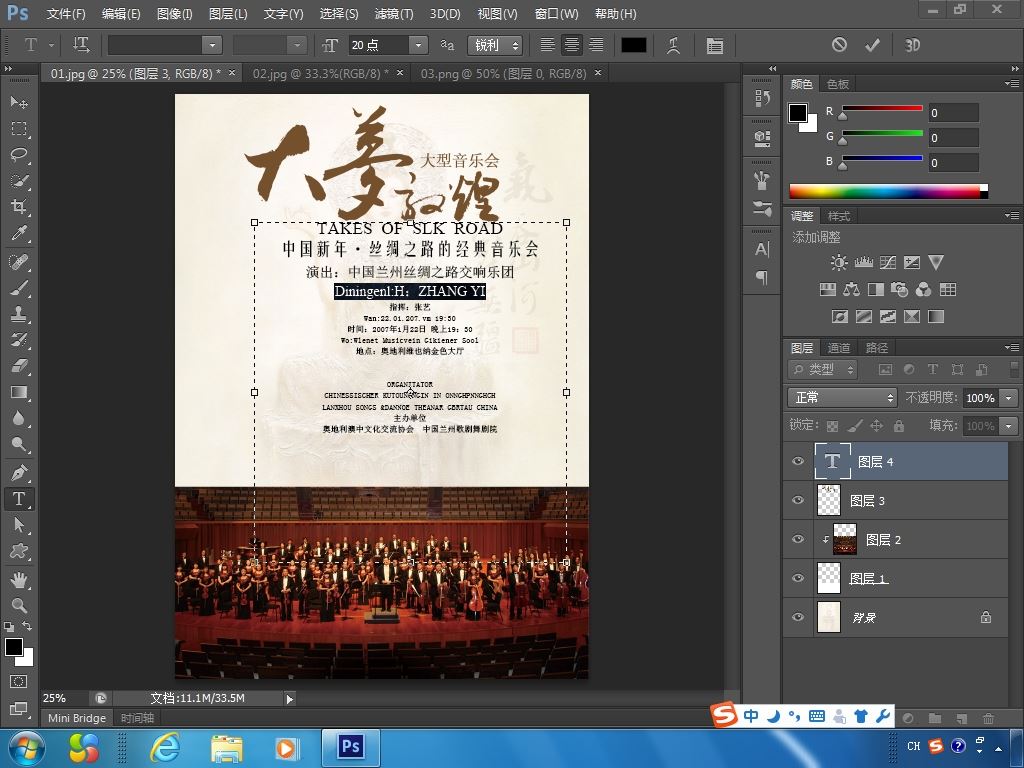Open font size 20 点 dropdown
The height and width of the screenshot is (768, 1024).
coord(418,45)
